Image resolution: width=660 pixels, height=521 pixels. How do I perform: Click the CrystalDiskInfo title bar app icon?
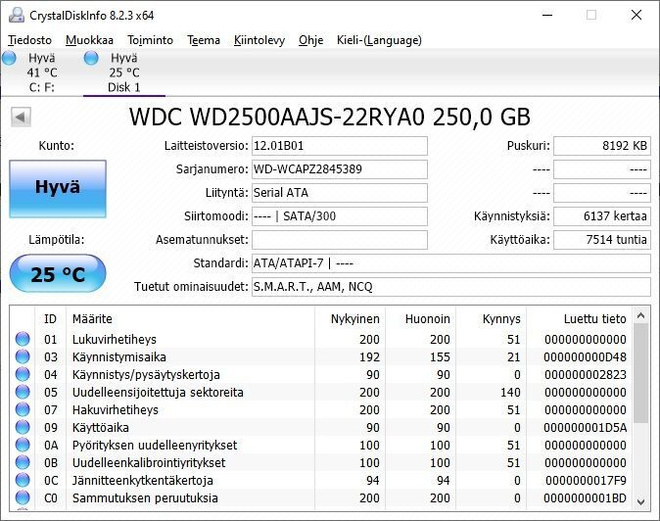[16, 15]
